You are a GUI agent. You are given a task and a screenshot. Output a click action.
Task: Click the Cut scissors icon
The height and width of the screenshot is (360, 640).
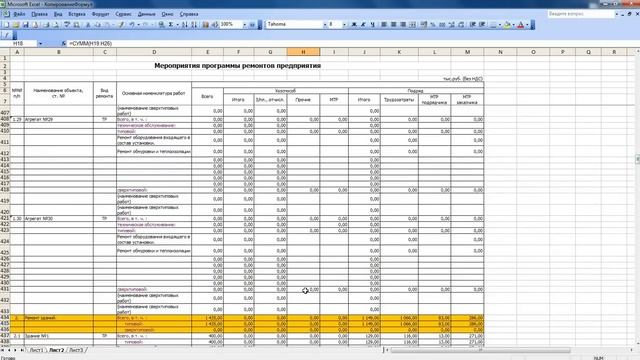click(88, 25)
